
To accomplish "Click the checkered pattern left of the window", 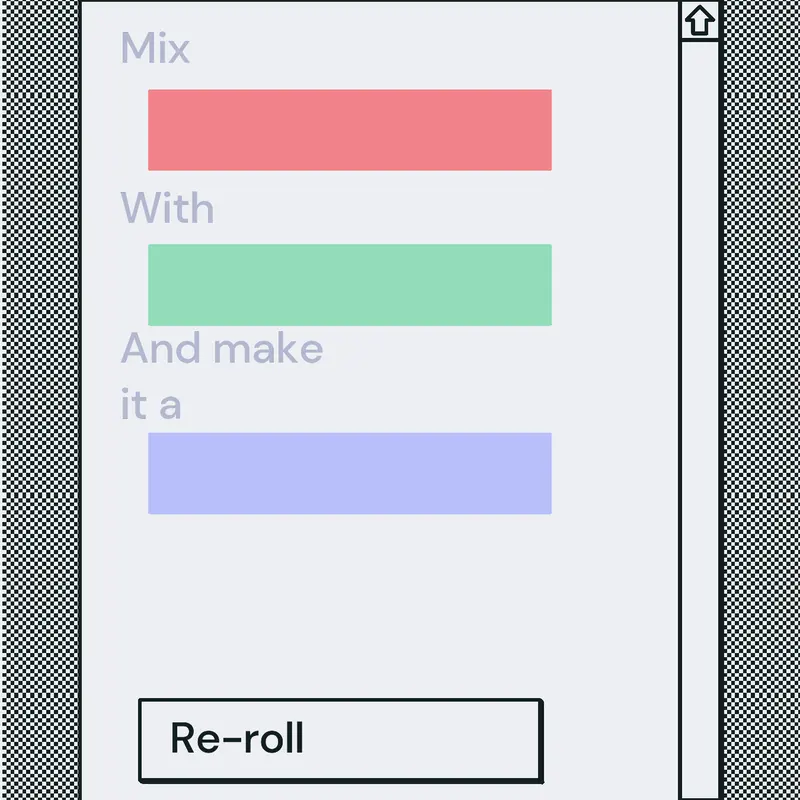I will [x=40, y=400].
